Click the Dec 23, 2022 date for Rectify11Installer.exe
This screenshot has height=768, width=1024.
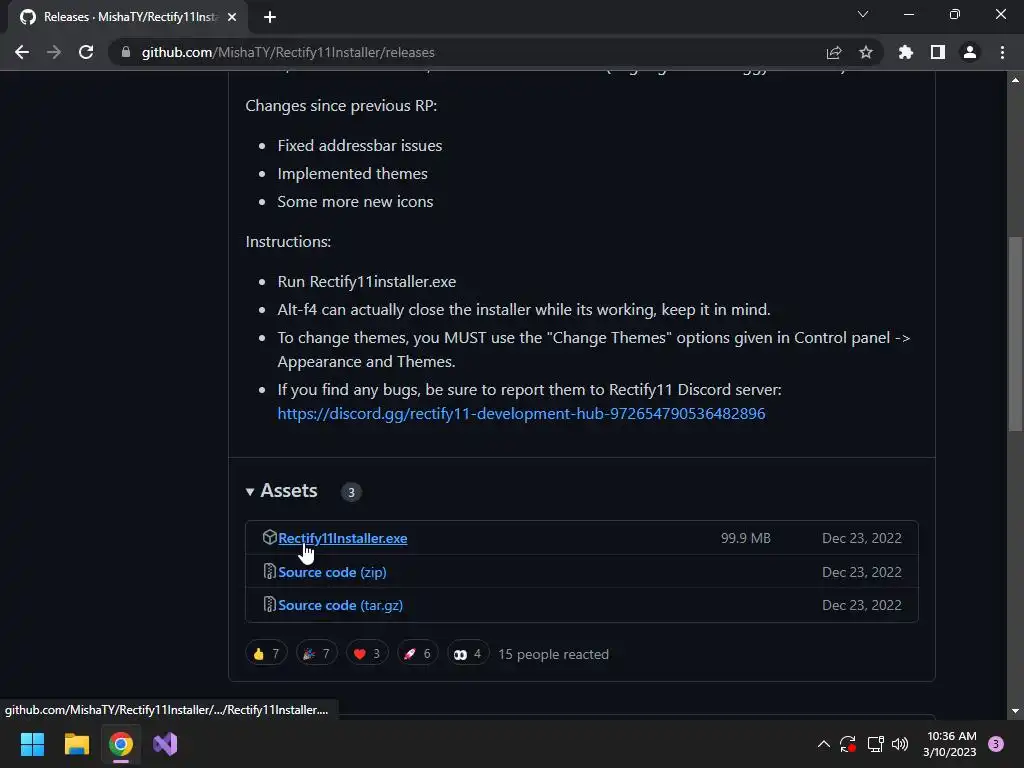click(861, 538)
